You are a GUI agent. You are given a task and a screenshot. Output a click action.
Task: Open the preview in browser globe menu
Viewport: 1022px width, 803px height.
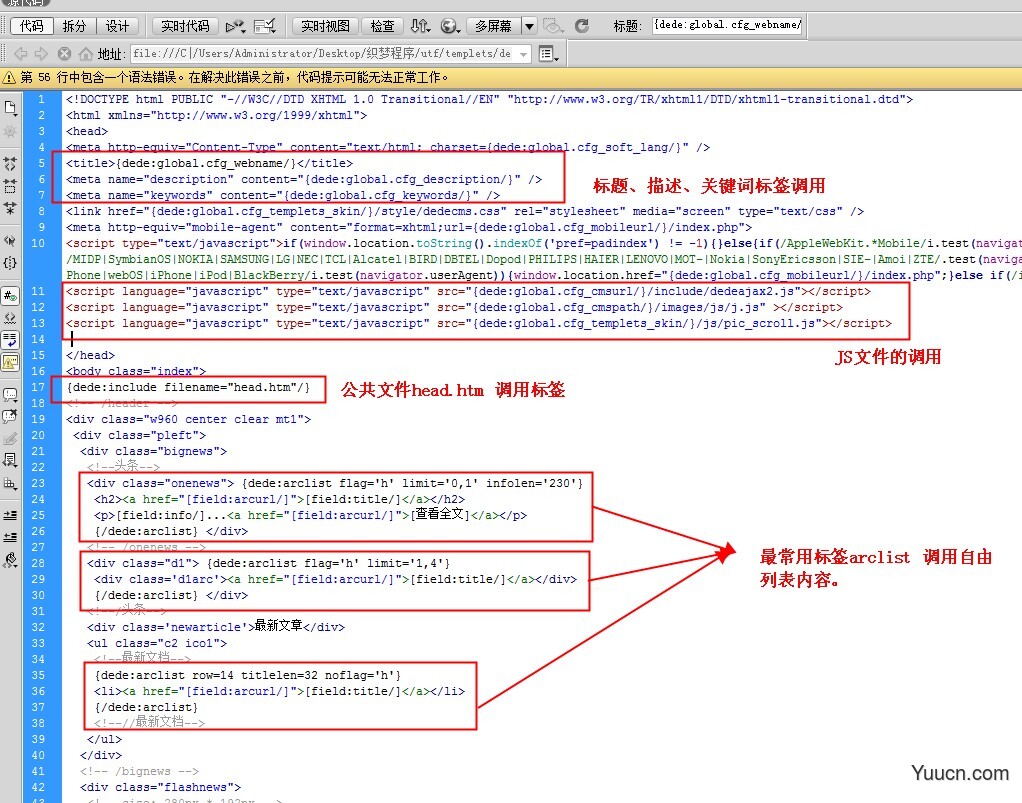coord(450,26)
